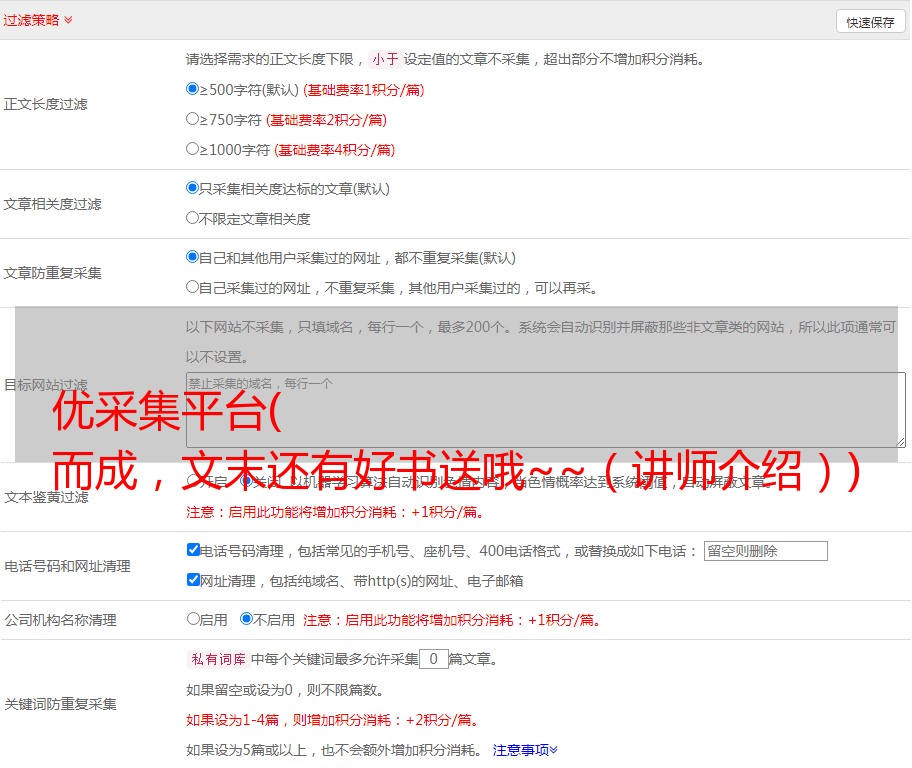Enable 公司机构名称清理 with 启用 radio
The width and height of the screenshot is (912, 768).
[193, 619]
